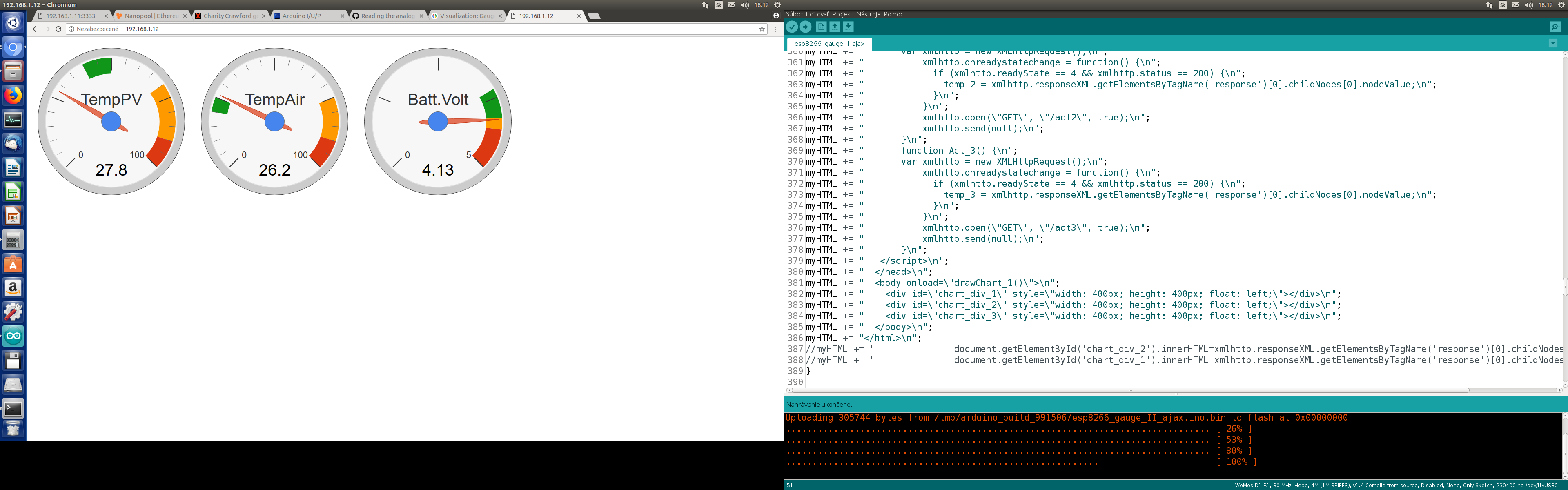
Task: Open the Sk keyboard layout indicator
Action: click(x=718, y=5)
